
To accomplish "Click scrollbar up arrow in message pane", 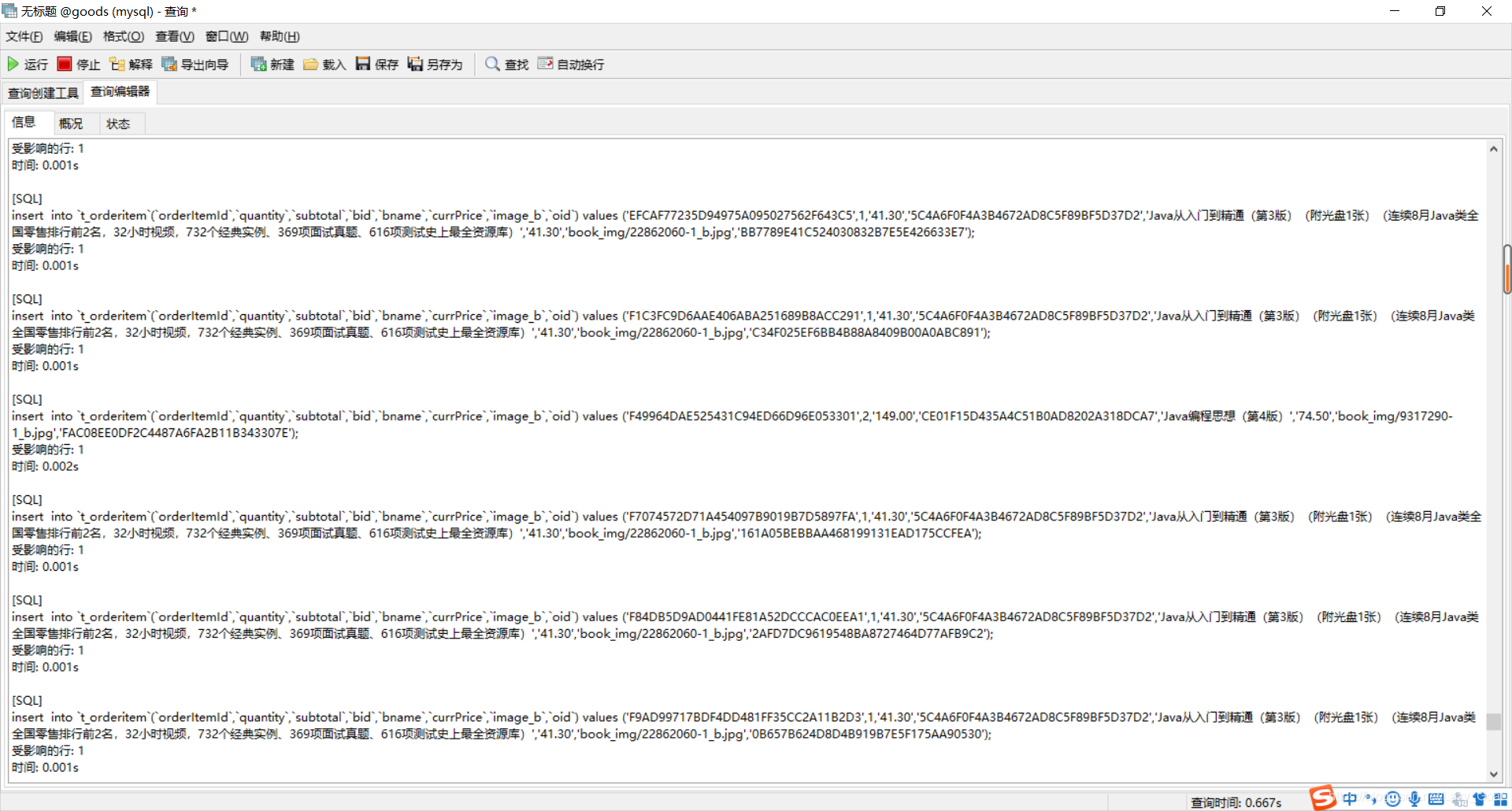I will [x=1493, y=149].
